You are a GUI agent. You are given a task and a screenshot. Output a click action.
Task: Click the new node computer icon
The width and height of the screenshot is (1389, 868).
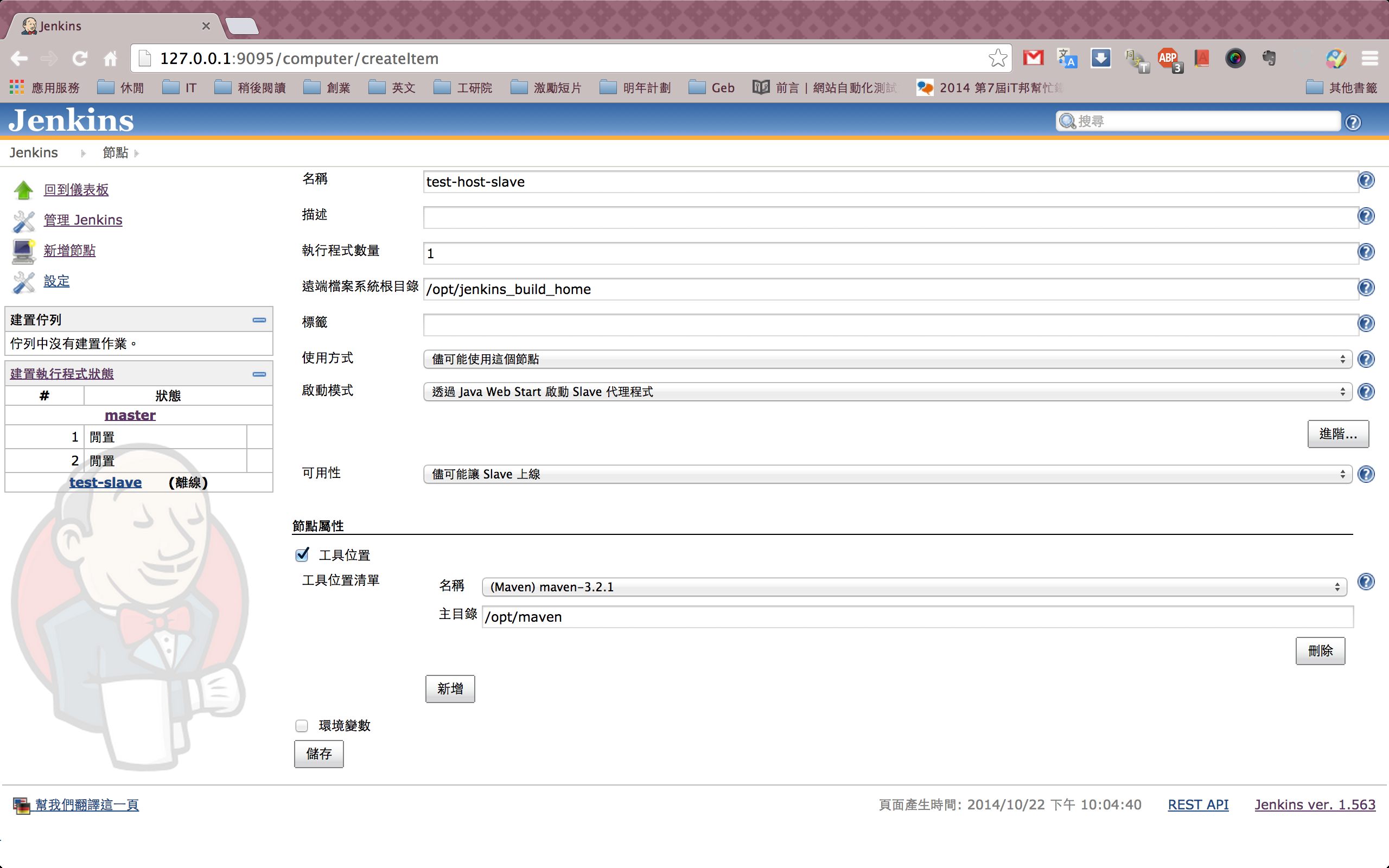click(x=23, y=251)
